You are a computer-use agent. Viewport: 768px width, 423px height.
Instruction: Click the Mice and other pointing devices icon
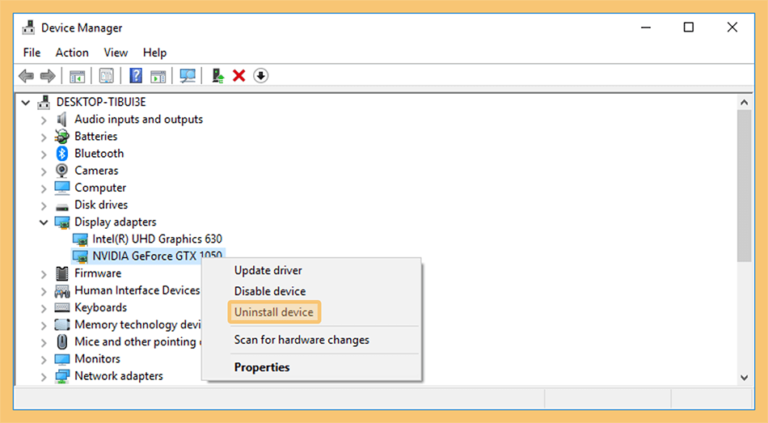pyautogui.click(x=62, y=342)
